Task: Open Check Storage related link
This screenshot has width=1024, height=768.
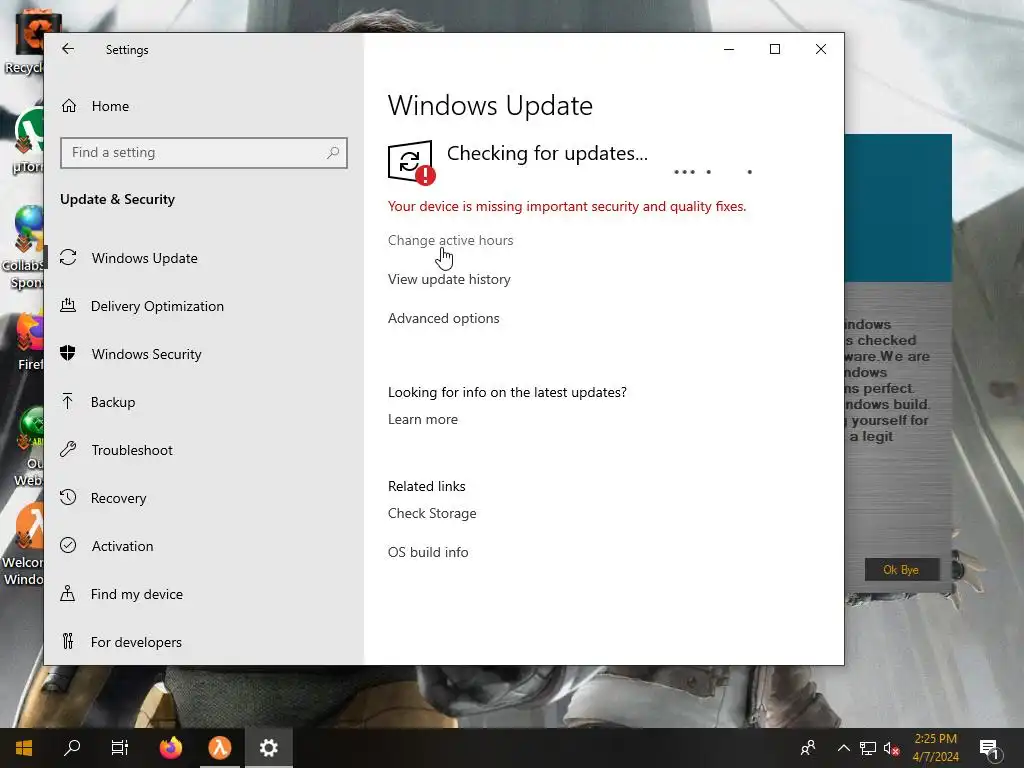Action: click(x=432, y=513)
